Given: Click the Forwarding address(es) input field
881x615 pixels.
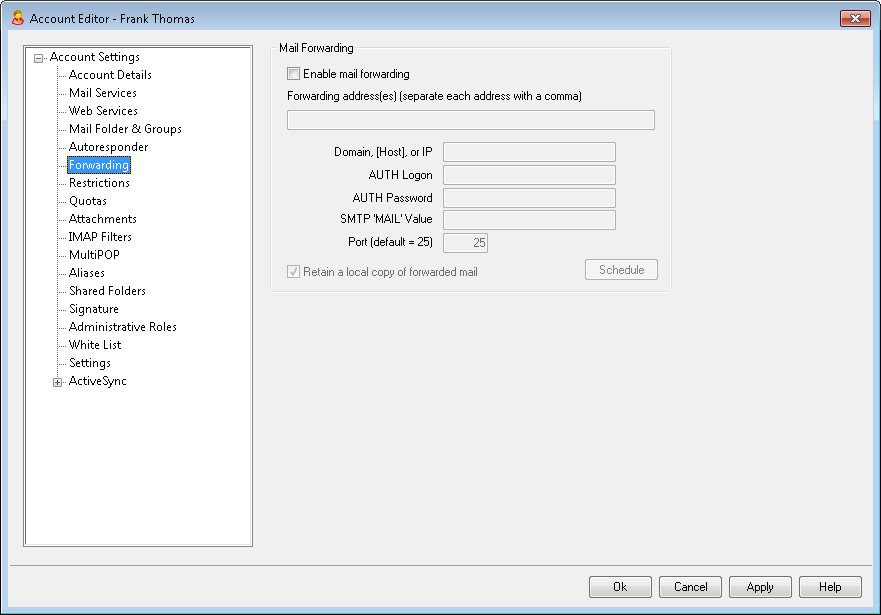Looking at the screenshot, I should (471, 120).
